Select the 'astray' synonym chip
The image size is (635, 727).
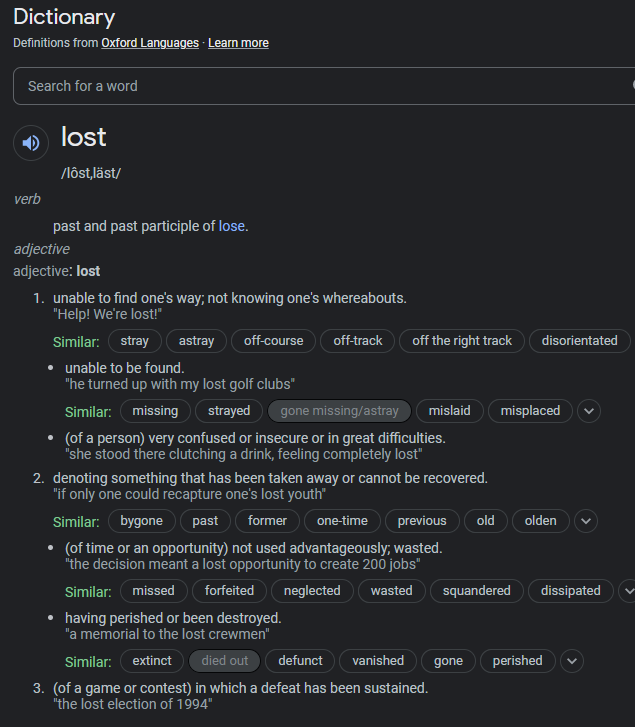click(197, 341)
